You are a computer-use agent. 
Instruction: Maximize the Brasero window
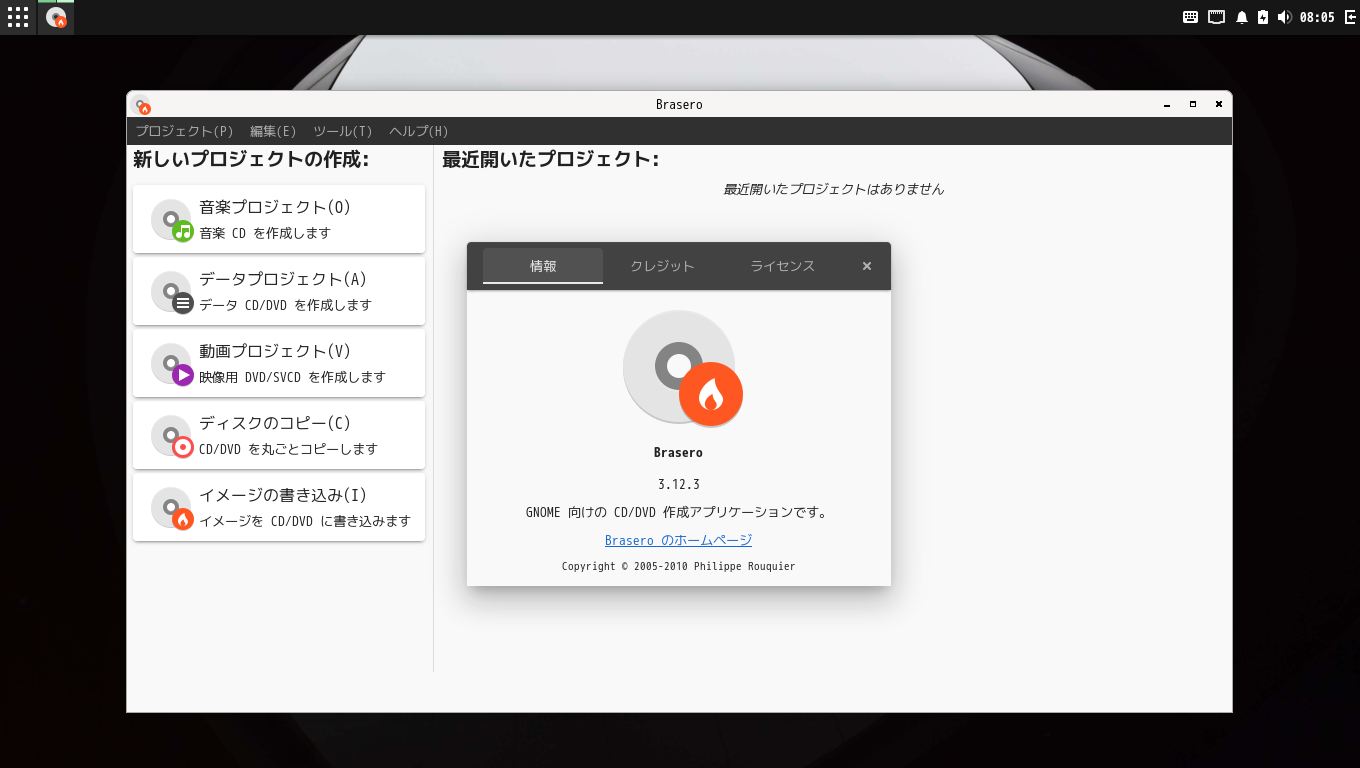coord(1193,104)
